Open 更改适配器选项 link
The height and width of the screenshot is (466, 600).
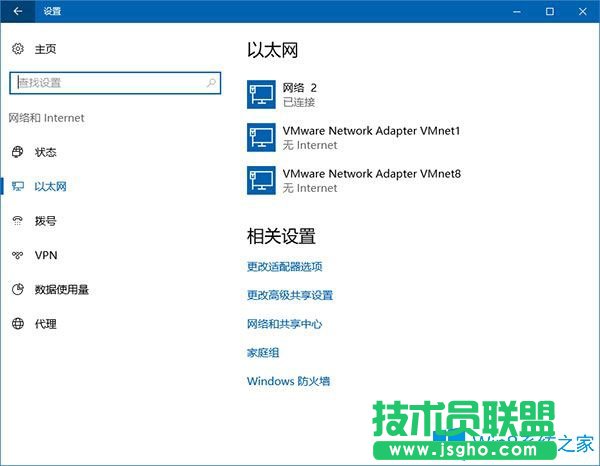285,266
